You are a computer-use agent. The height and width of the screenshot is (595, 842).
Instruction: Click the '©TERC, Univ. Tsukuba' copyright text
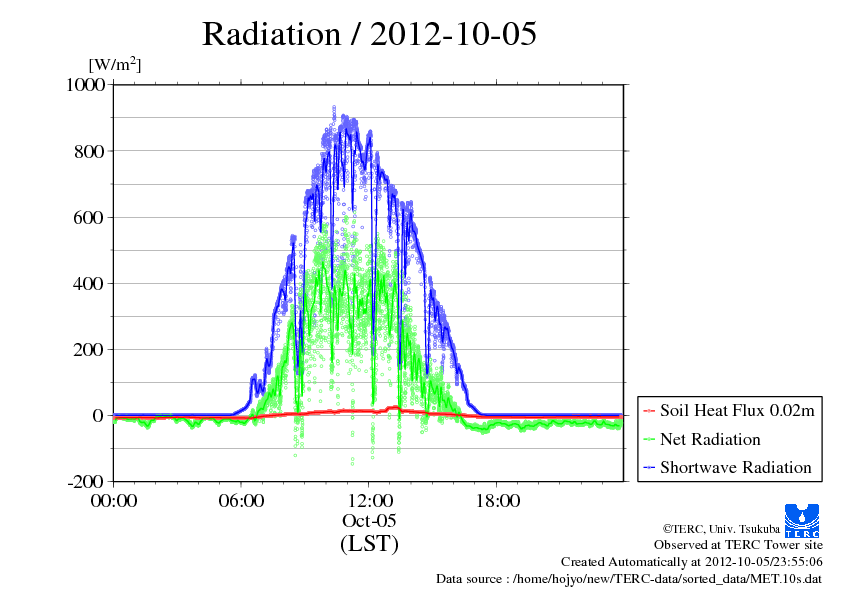(x=721, y=529)
